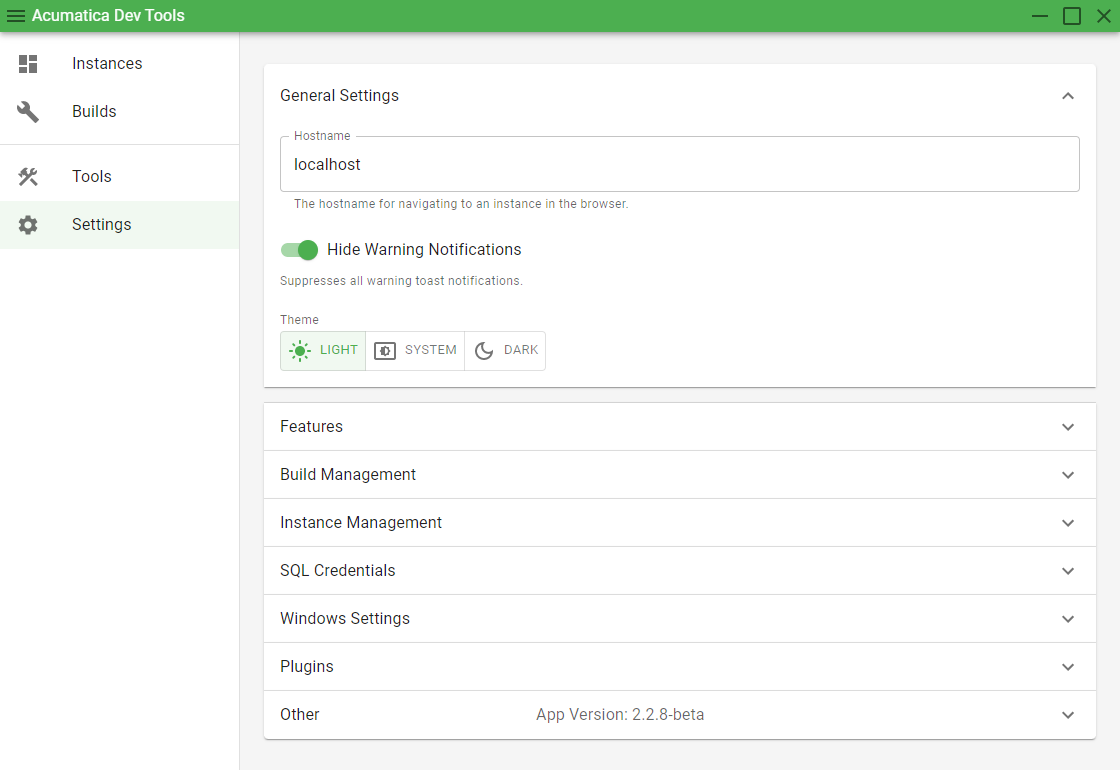Image resolution: width=1120 pixels, height=770 pixels.
Task: Expand the Features section
Action: (680, 426)
